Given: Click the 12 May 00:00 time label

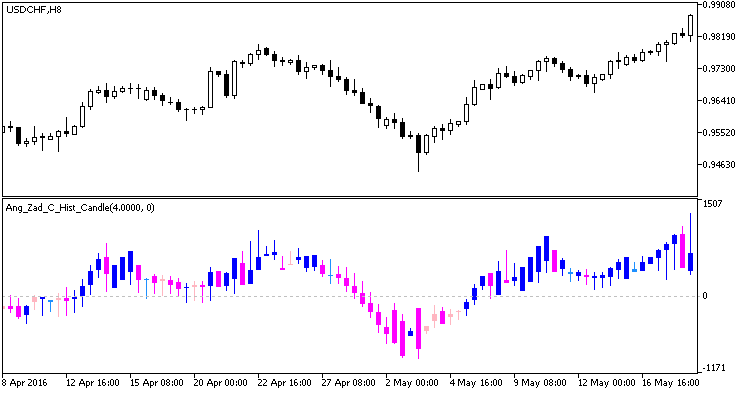Looking at the screenshot, I should (x=607, y=383).
